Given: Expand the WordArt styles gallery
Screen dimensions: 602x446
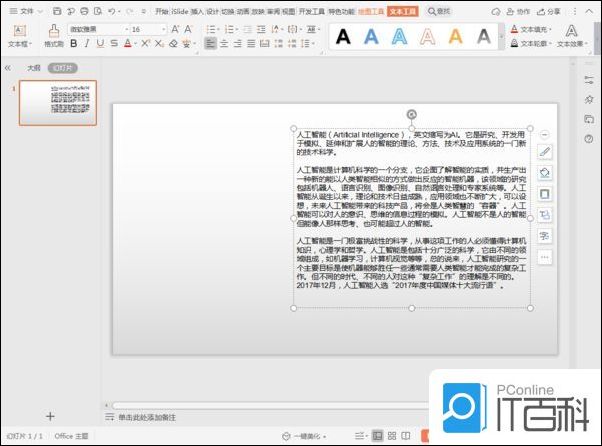Looking at the screenshot, I should tap(501, 37).
